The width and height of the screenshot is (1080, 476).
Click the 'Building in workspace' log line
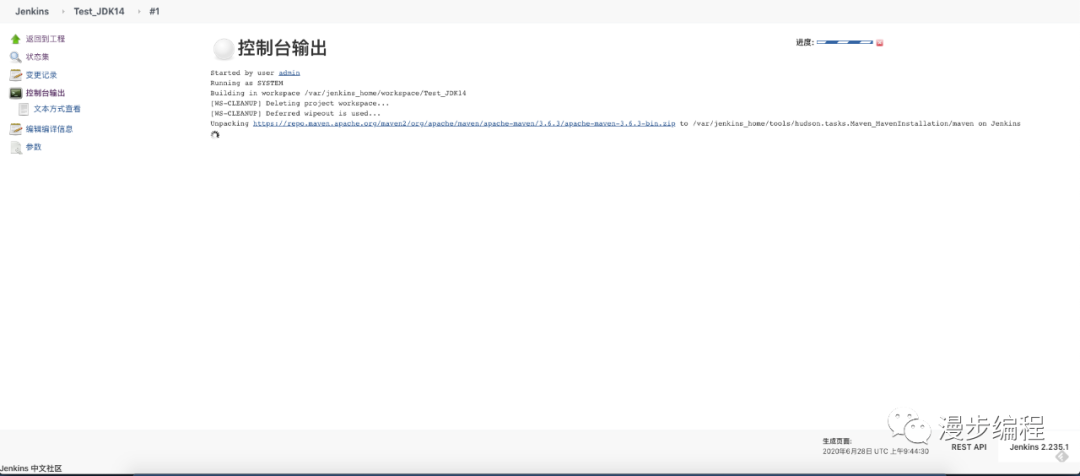click(338, 93)
